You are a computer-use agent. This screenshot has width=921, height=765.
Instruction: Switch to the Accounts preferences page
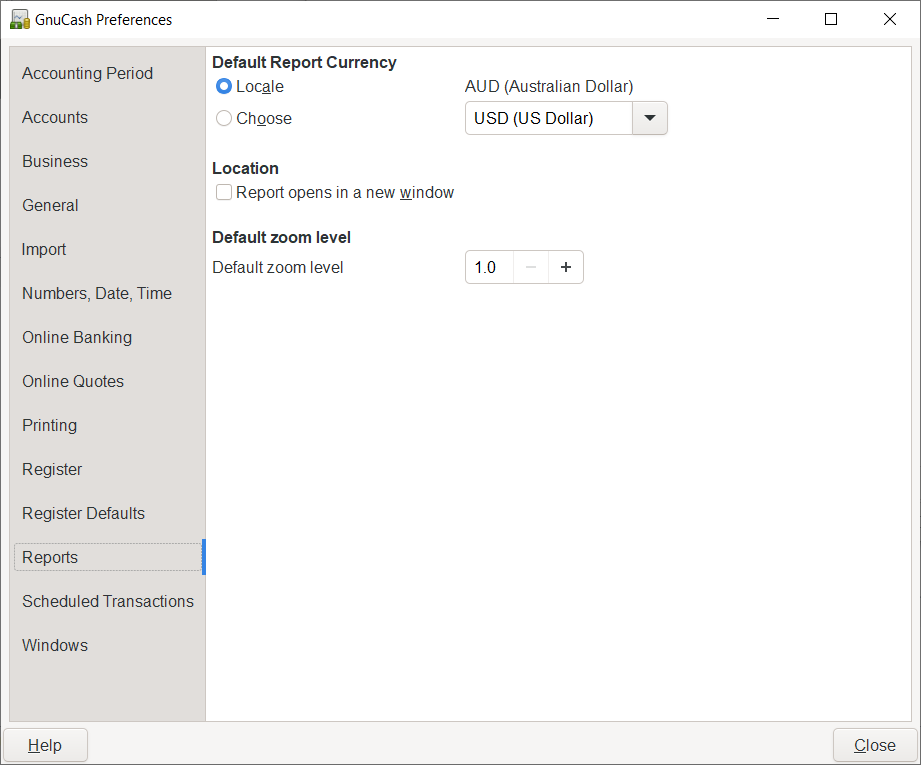[x=55, y=117]
